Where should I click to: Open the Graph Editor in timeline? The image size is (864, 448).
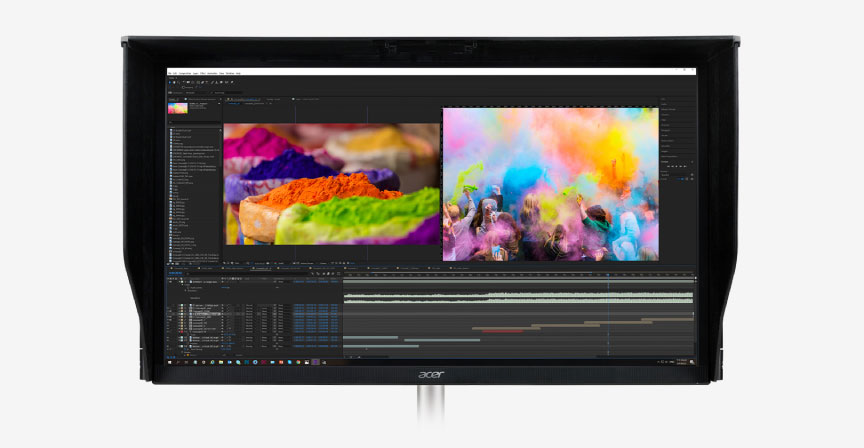(x=339, y=273)
